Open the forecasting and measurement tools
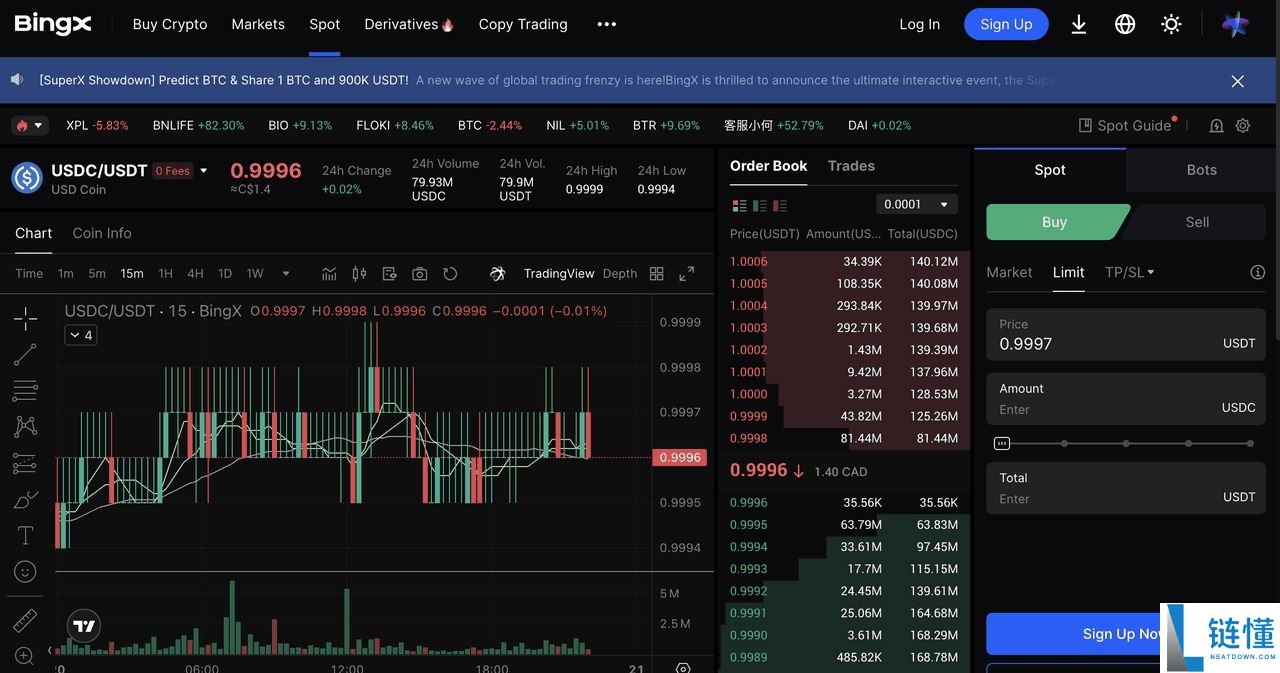The height and width of the screenshot is (673, 1280). 25,463
